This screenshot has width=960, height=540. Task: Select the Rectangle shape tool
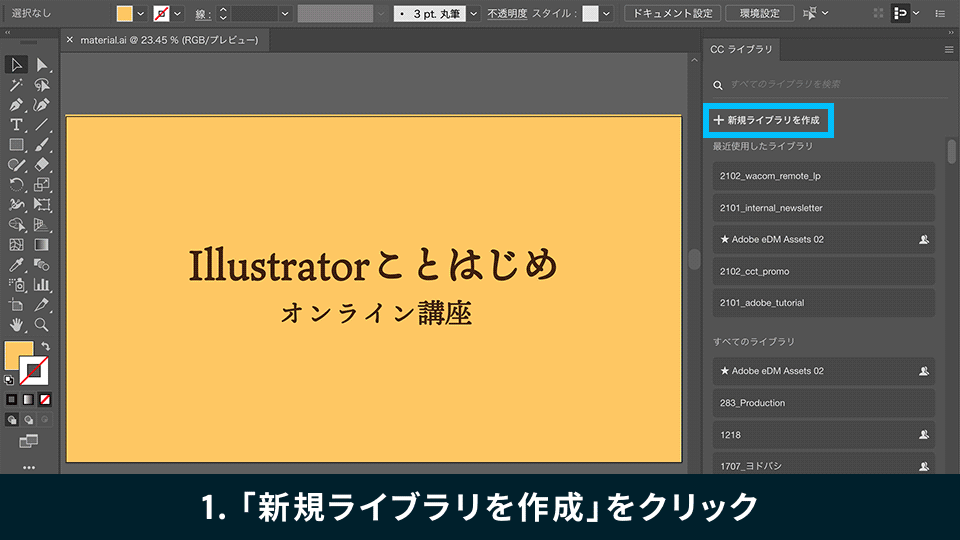point(16,145)
